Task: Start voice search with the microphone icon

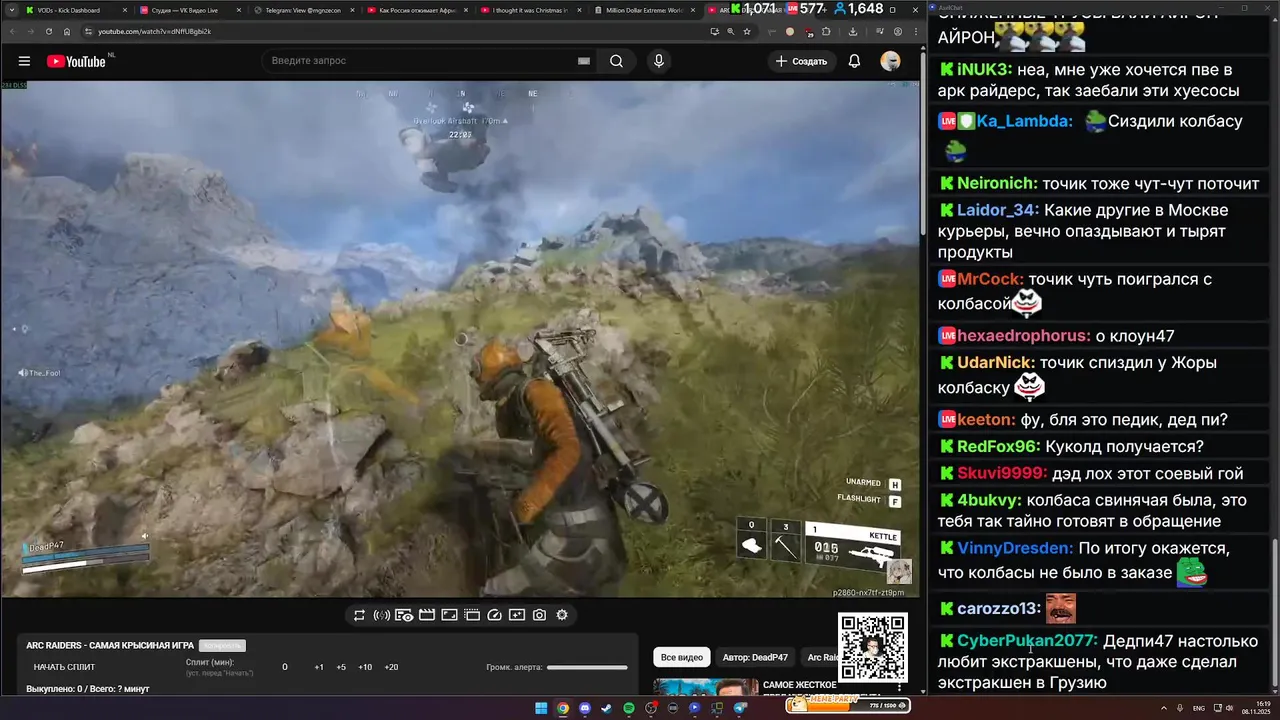Action: point(659,61)
